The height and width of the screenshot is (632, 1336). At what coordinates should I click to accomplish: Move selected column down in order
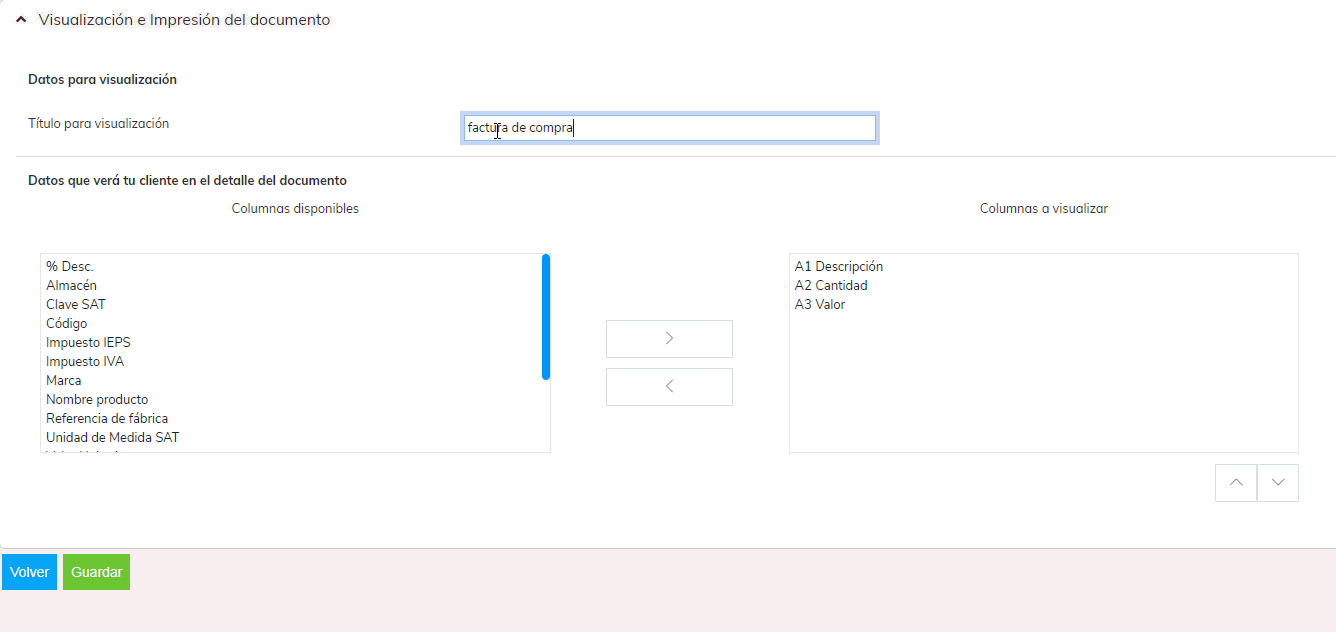point(1278,483)
